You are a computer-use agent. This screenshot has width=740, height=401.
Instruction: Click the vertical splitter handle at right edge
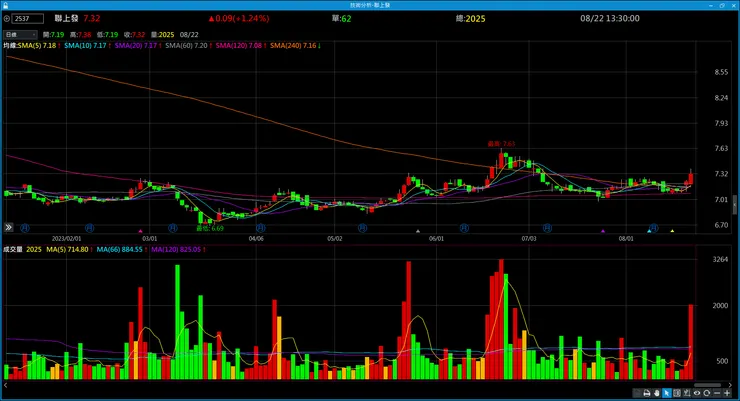(x=734, y=204)
